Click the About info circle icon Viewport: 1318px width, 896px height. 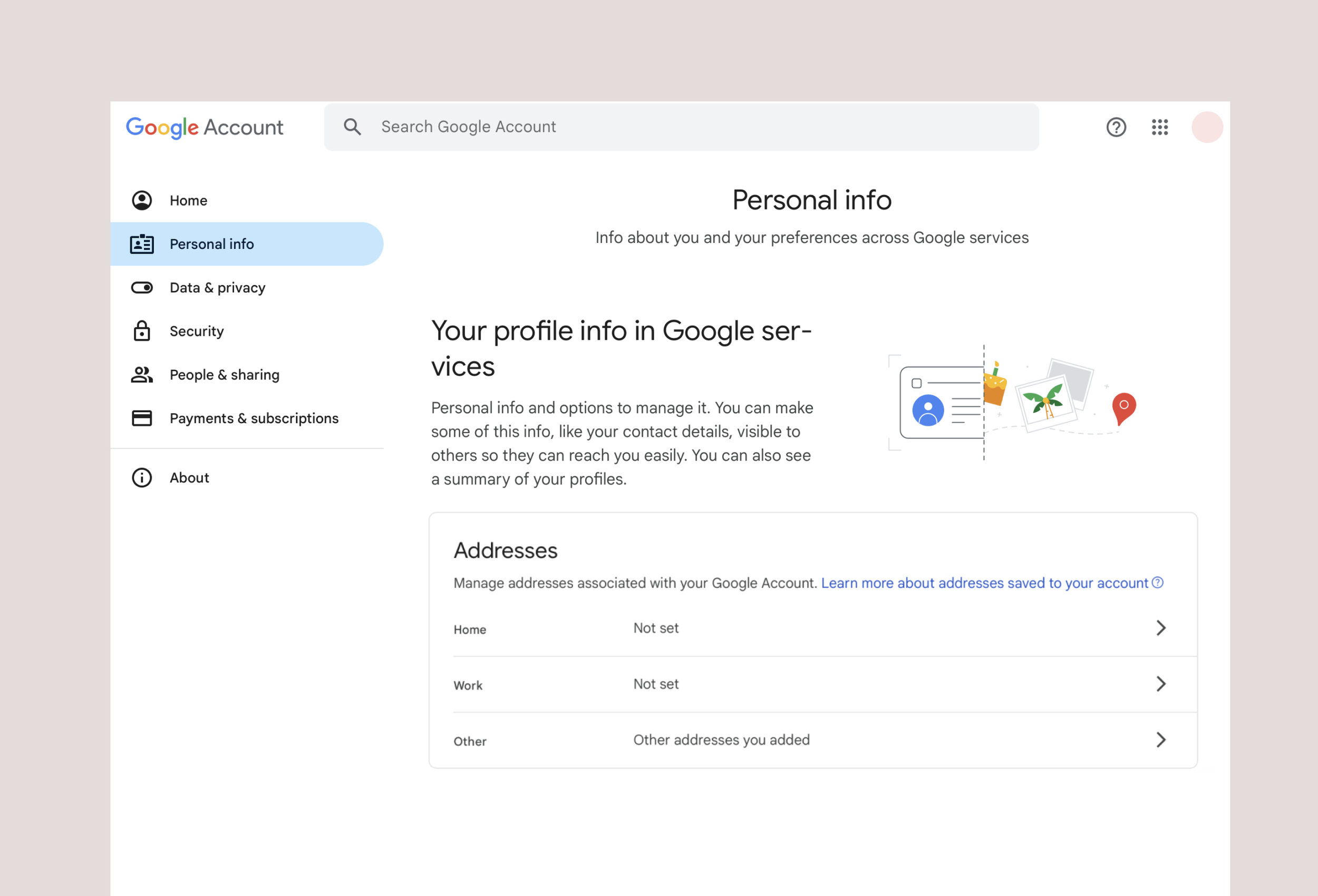pos(142,478)
